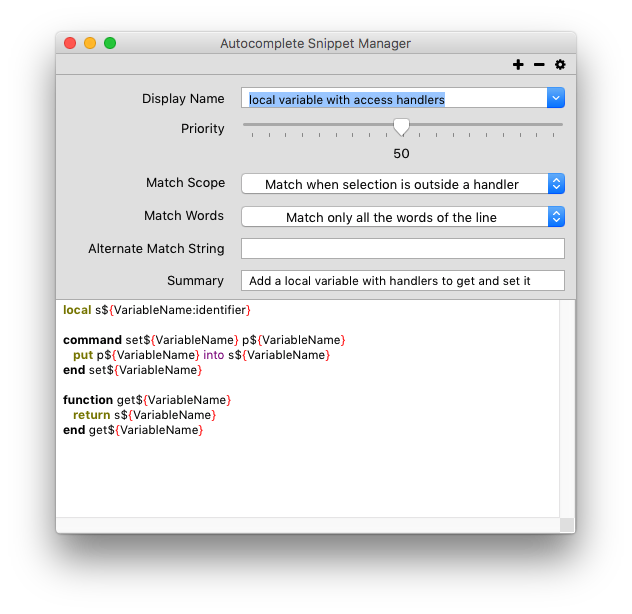Minimize window with the yellow button
Image resolution: width=632 pixels, height=614 pixels.
[x=90, y=43]
